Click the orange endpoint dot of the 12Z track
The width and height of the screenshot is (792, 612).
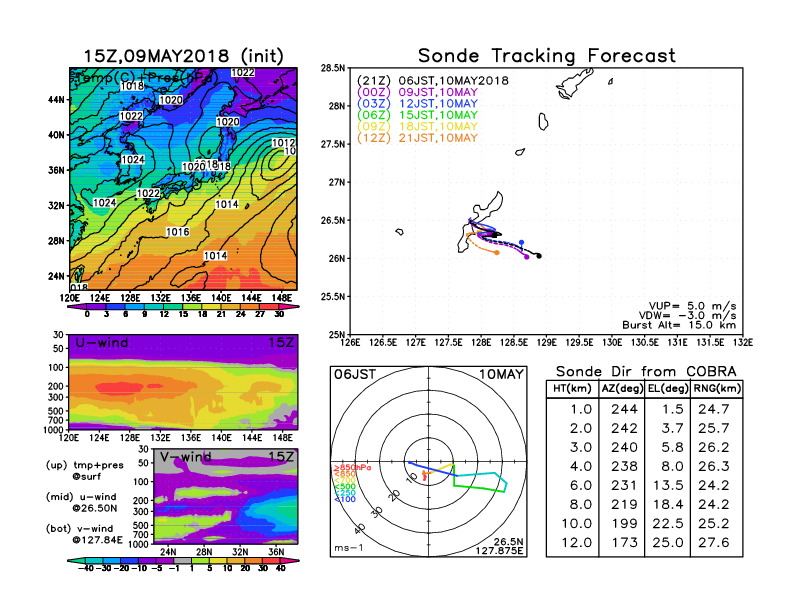(497, 252)
